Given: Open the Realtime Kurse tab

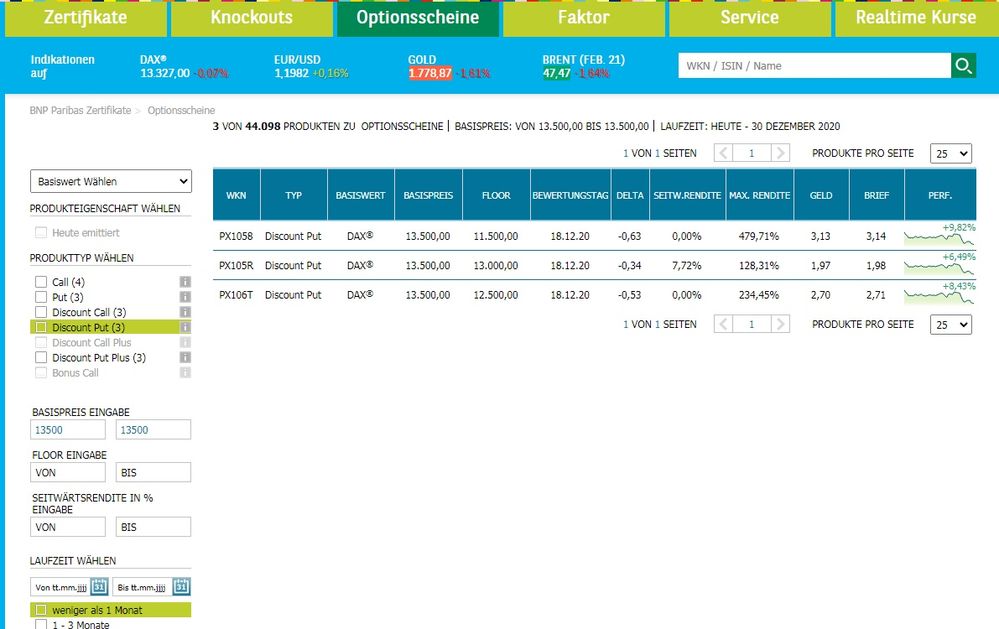Looking at the screenshot, I should point(916,18).
